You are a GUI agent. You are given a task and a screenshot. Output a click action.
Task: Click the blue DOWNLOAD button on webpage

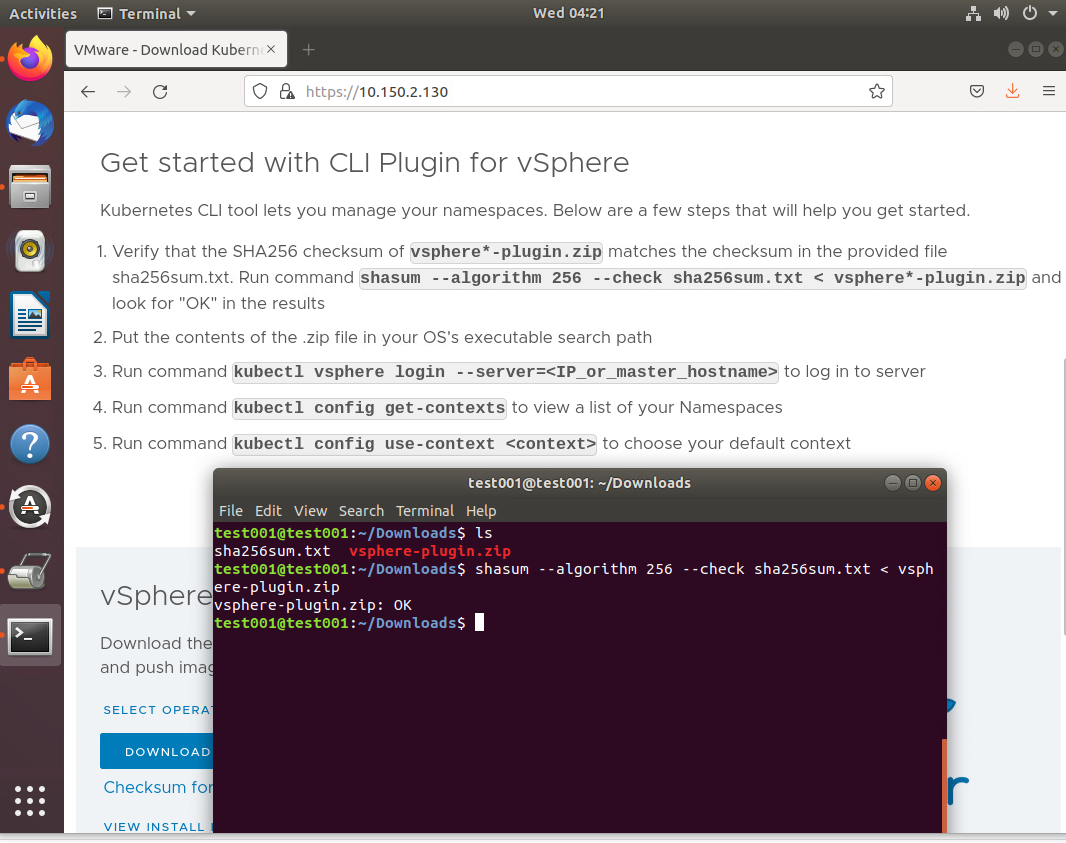coord(157,751)
